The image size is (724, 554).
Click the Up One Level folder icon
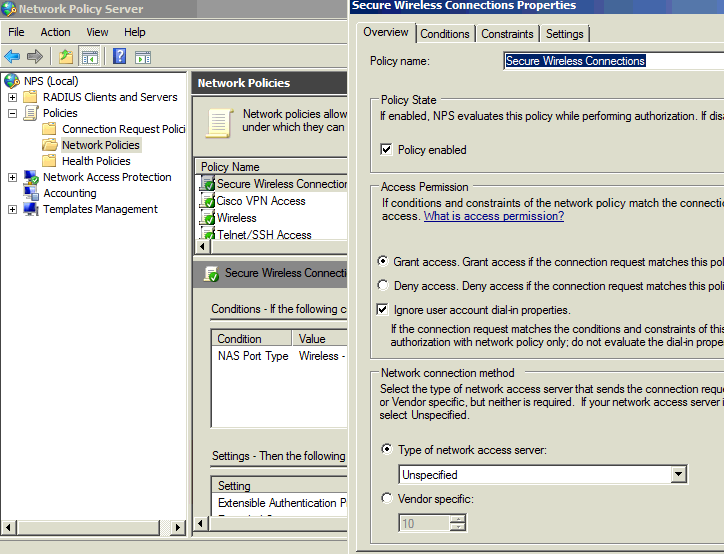(x=66, y=57)
